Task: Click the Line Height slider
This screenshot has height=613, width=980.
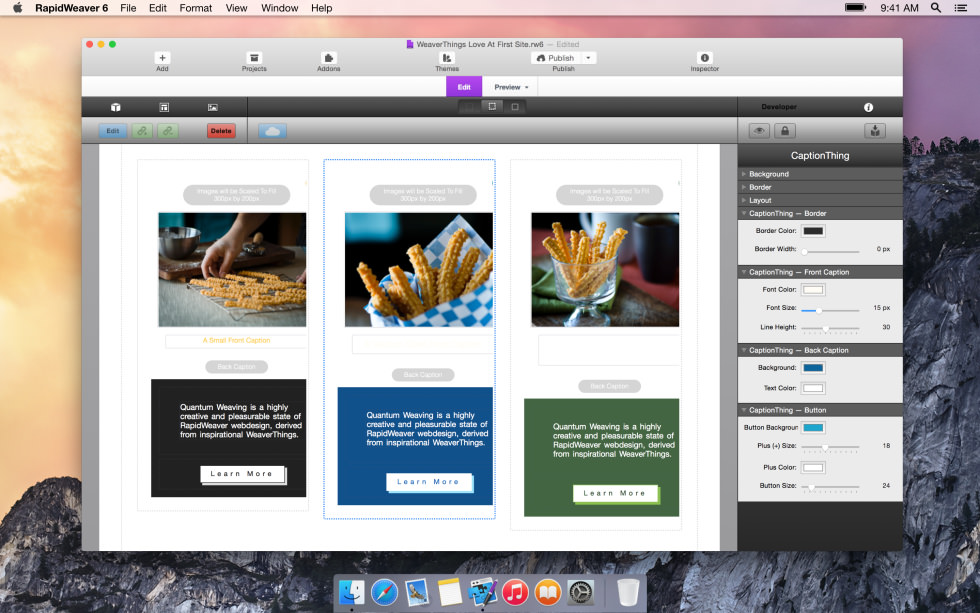Action: [x=831, y=328]
